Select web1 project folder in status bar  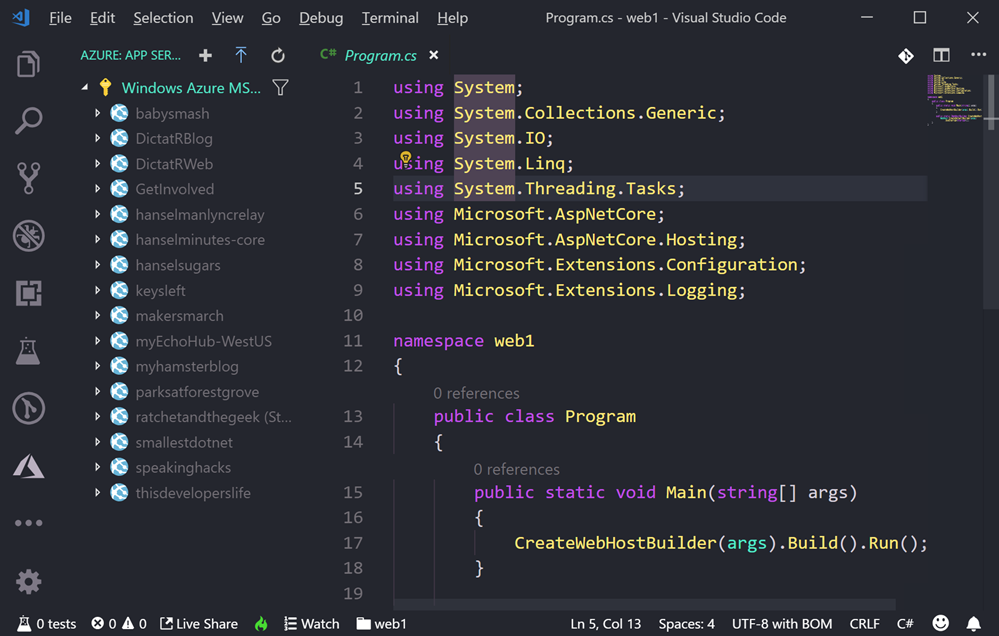point(382,624)
